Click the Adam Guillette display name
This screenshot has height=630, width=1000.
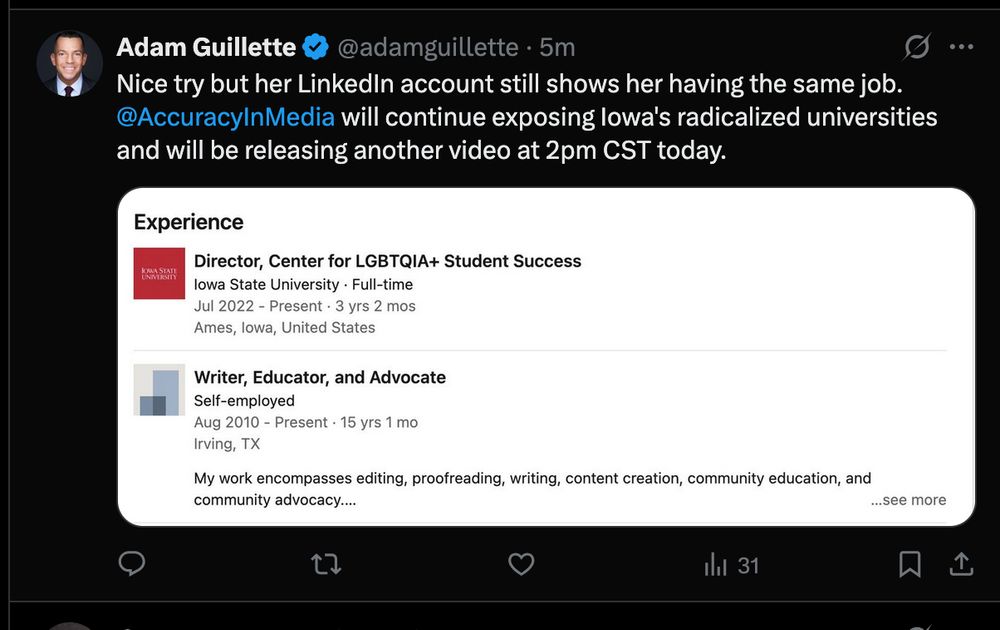[x=206, y=47]
